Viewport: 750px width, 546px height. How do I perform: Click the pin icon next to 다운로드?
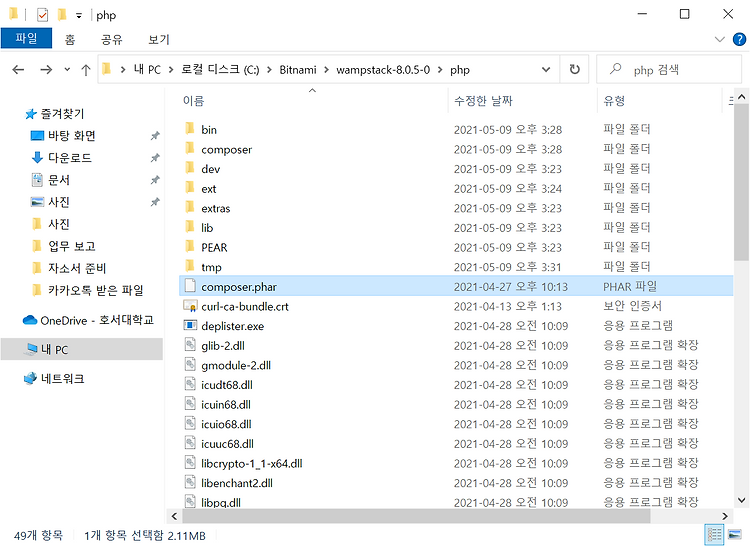(x=155, y=158)
